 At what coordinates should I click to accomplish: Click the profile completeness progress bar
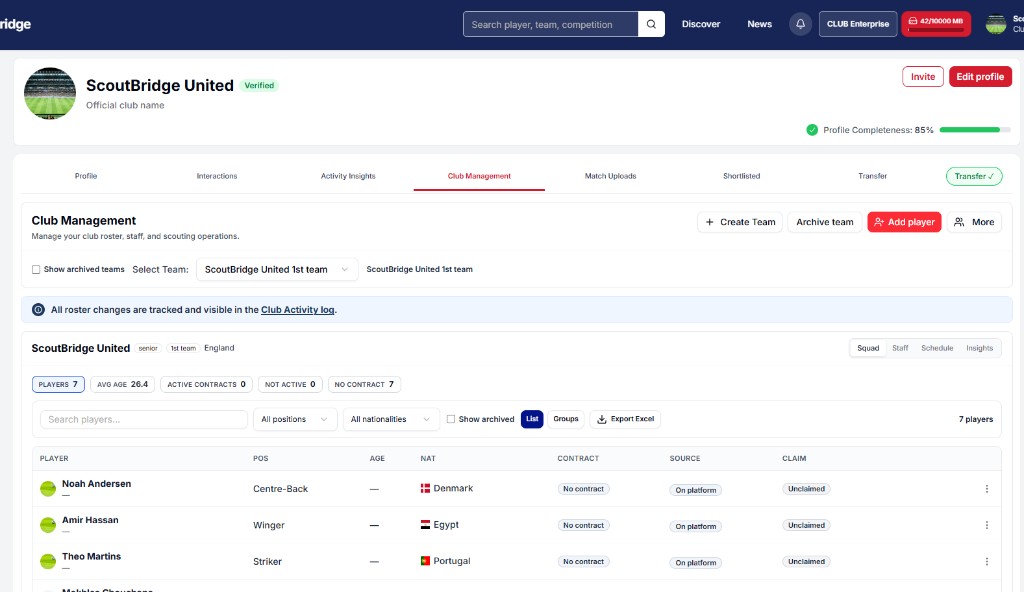[975, 130]
